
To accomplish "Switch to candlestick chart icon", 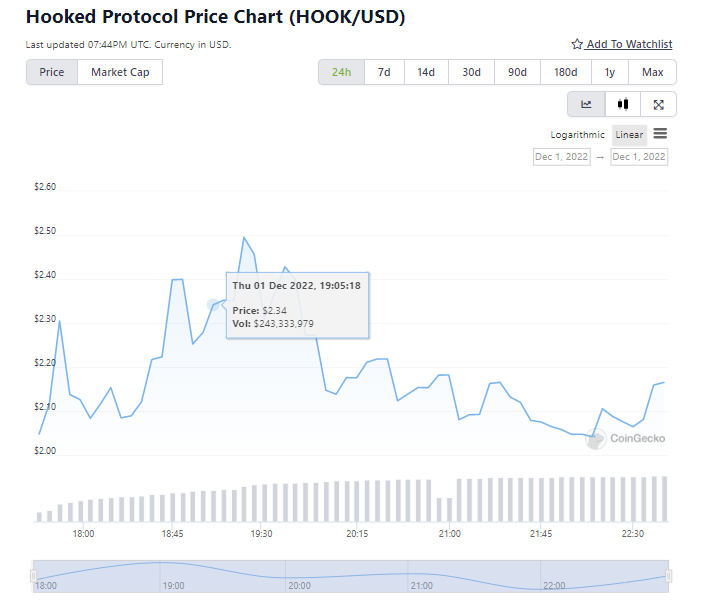I will 623,104.
